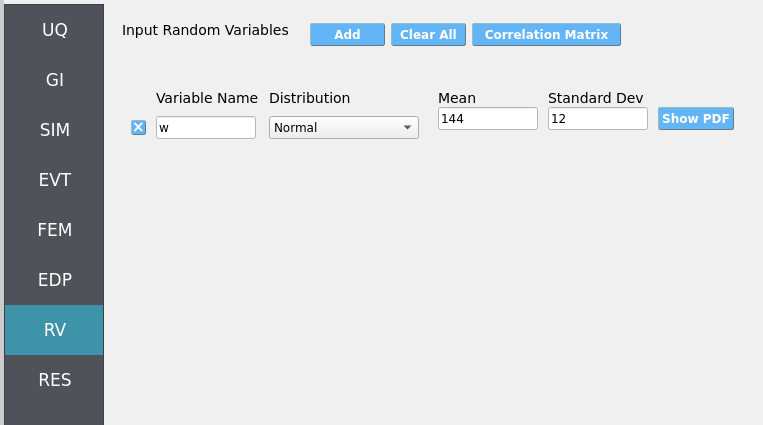Open the EDP sidebar panel
This screenshot has height=425, width=763.
click(x=54, y=280)
